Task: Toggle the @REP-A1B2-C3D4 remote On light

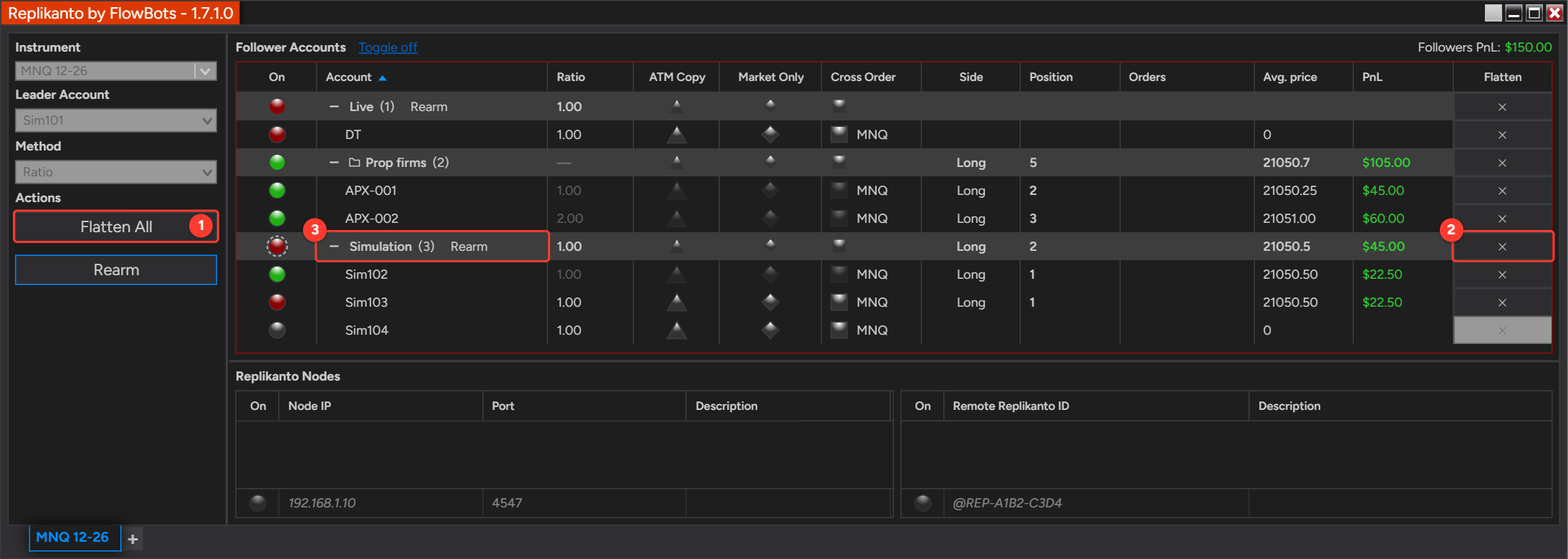Action: point(923,502)
